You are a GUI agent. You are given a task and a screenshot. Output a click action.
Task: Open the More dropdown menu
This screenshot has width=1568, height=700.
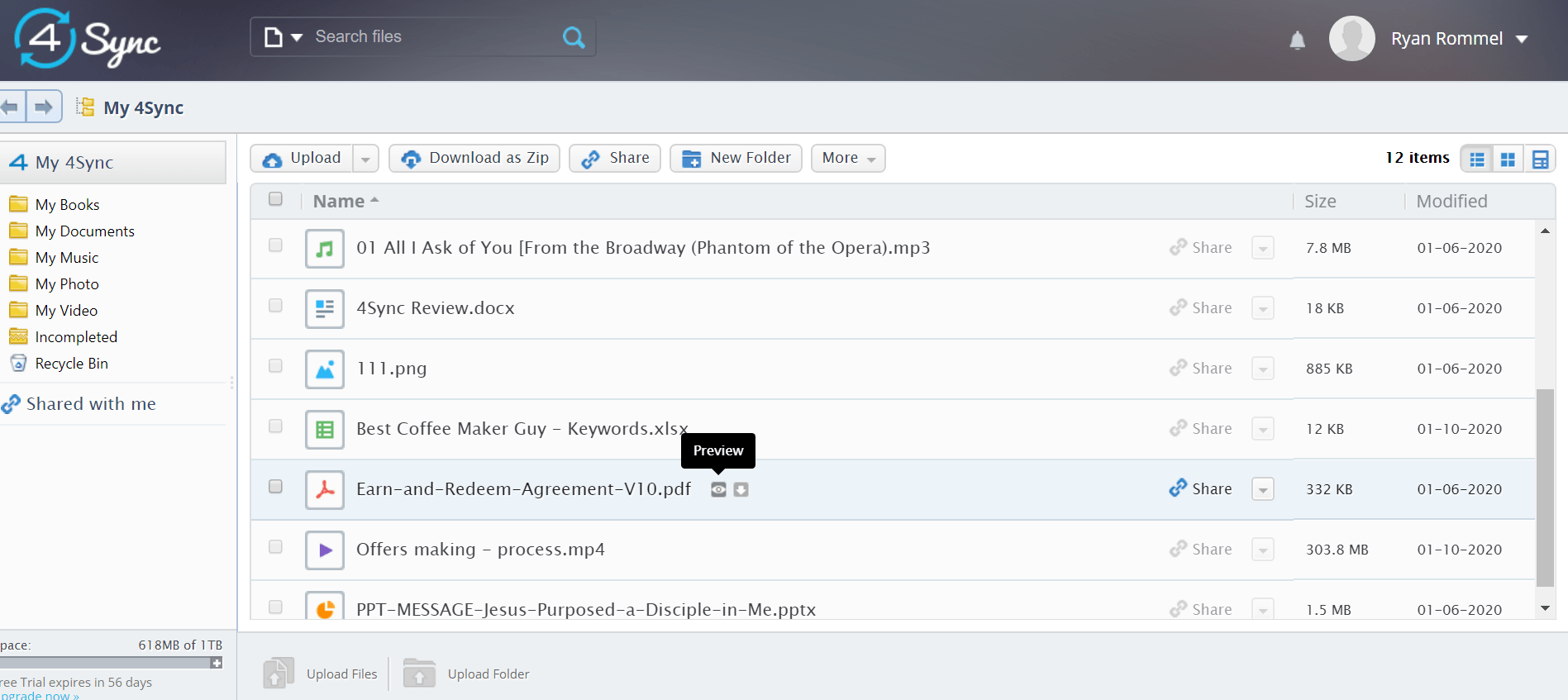point(847,158)
